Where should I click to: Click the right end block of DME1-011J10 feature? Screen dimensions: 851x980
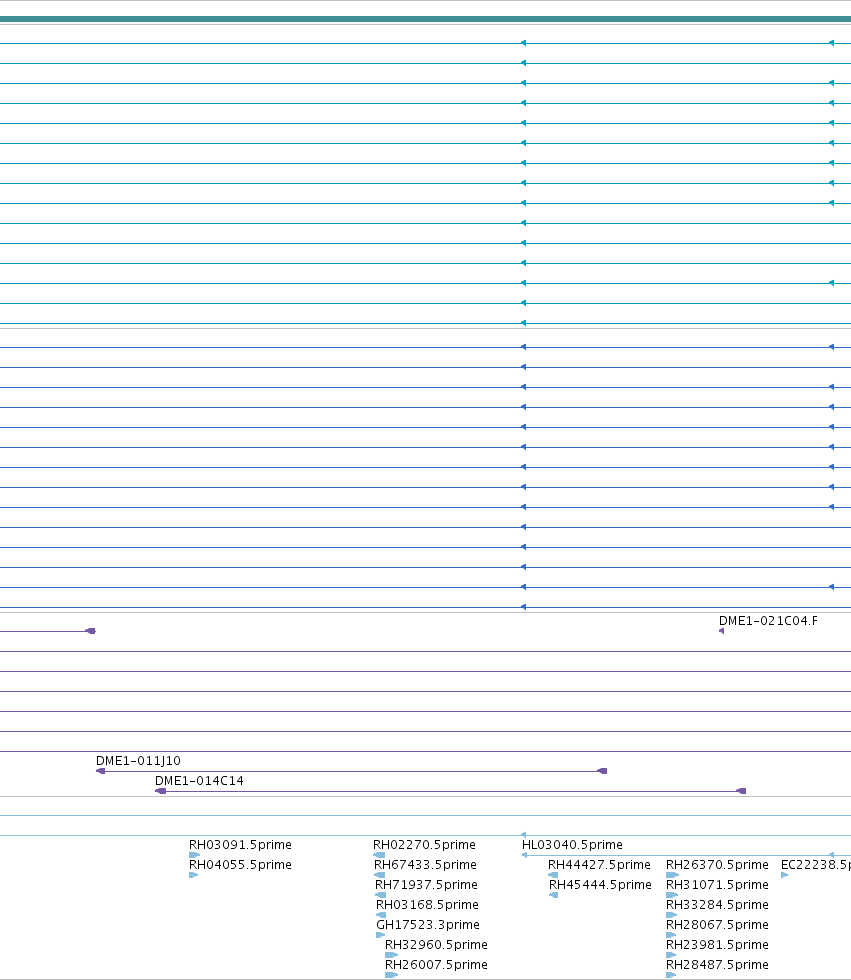click(x=602, y=771)
